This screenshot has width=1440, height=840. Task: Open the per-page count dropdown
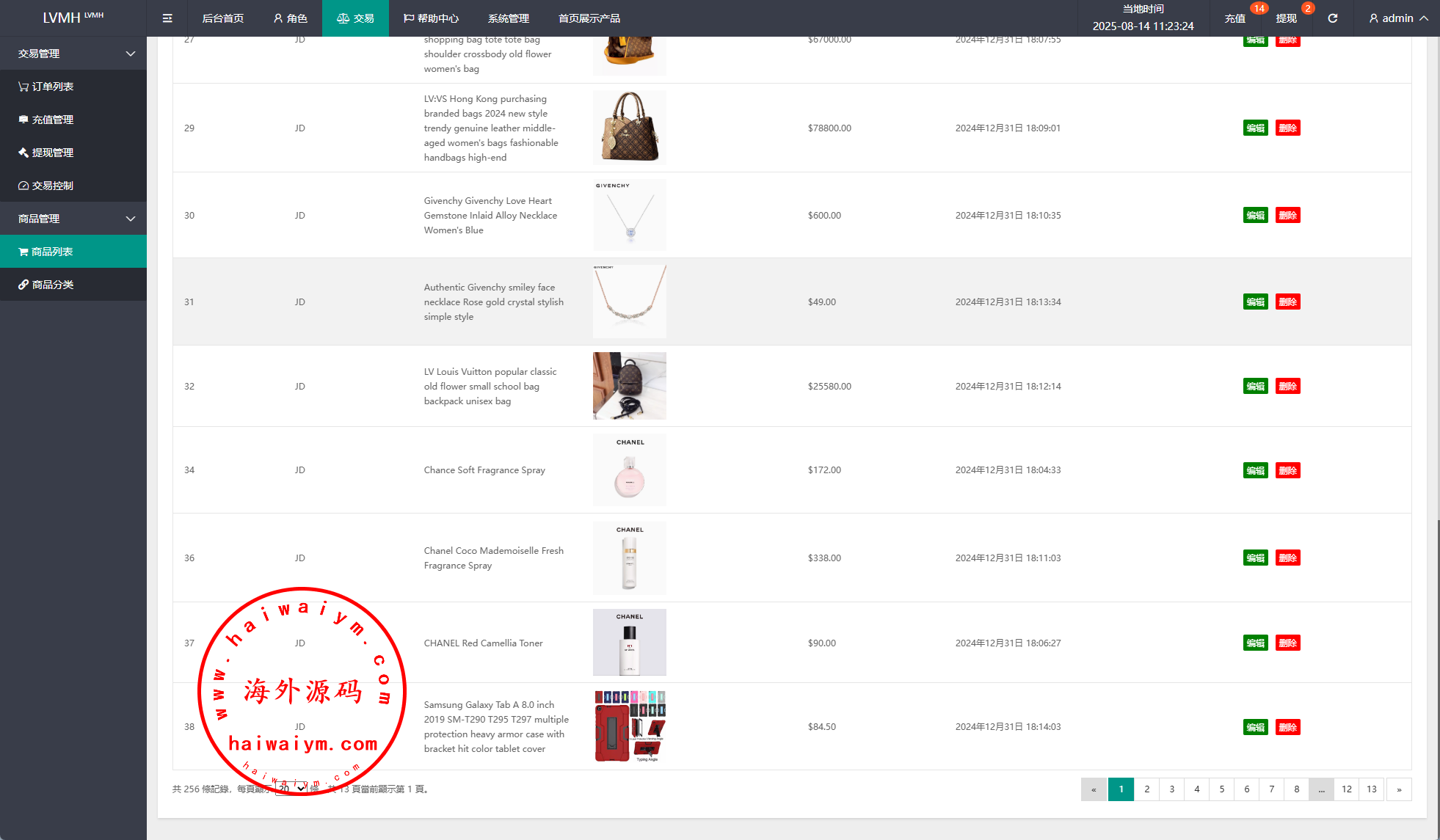[x=291, y=789]
